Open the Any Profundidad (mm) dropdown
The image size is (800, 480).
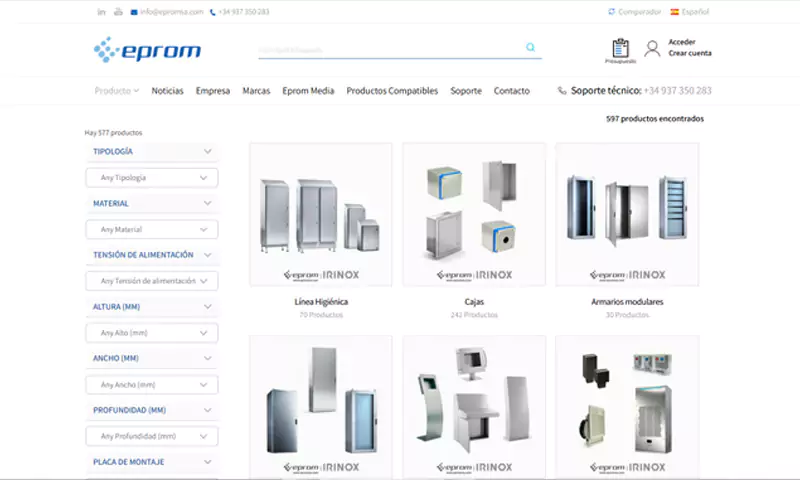(x=152, y=437)
